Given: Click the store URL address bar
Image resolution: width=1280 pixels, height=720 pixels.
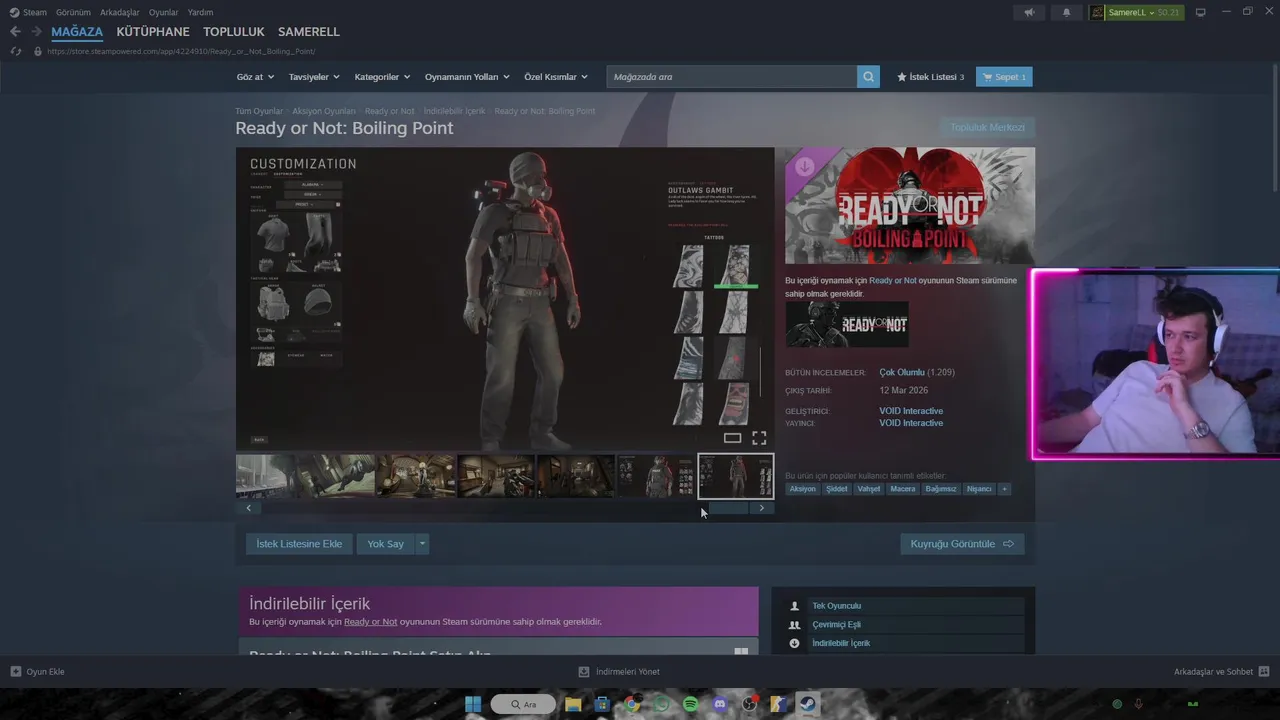Looking at the screenshot, I should [180, 51].
